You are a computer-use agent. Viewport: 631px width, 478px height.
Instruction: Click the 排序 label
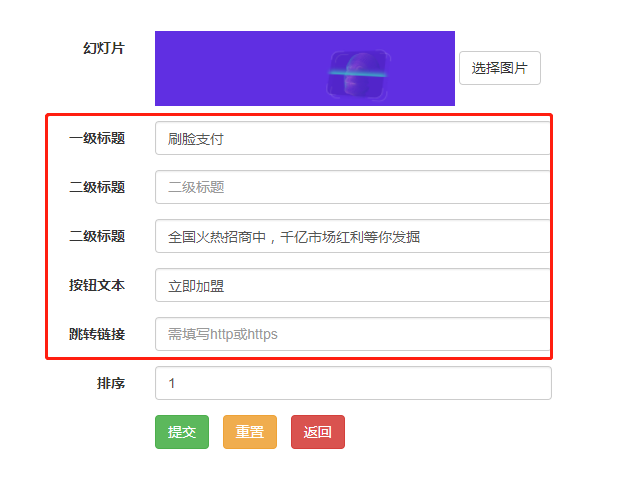(111, 383)
